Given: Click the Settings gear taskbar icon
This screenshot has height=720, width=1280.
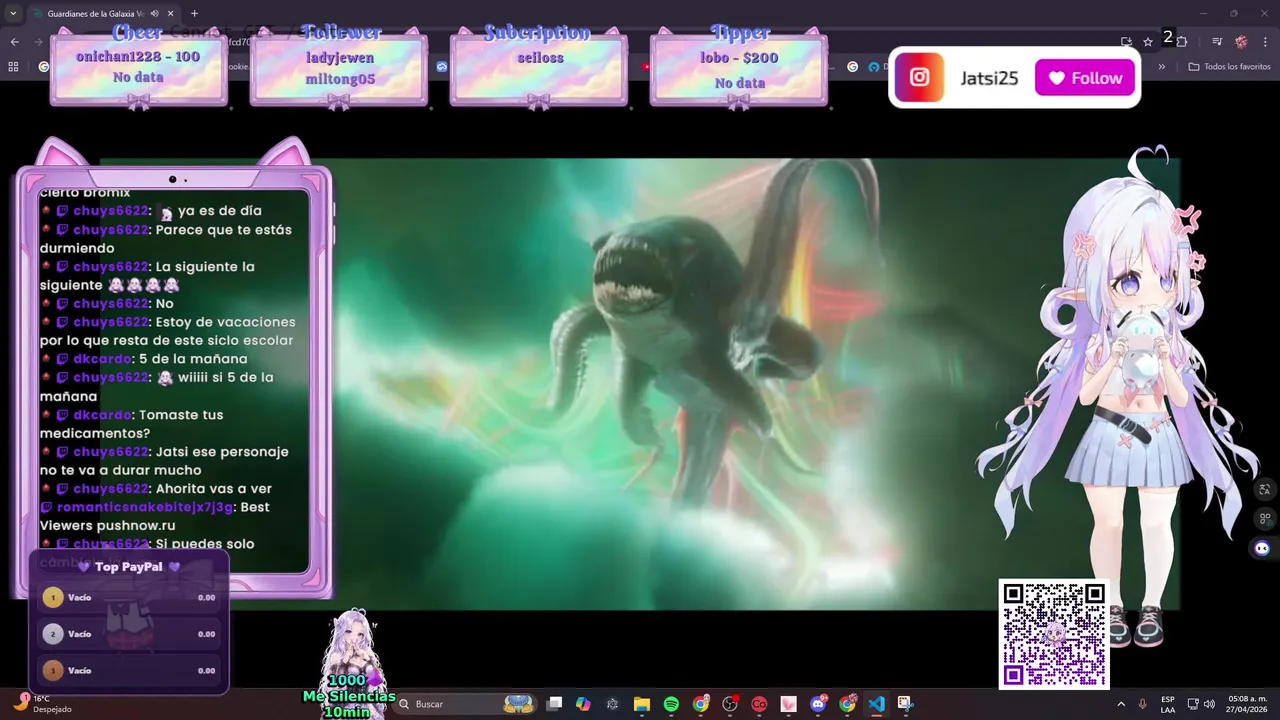Looking at the screenshot, I should 612,704.
